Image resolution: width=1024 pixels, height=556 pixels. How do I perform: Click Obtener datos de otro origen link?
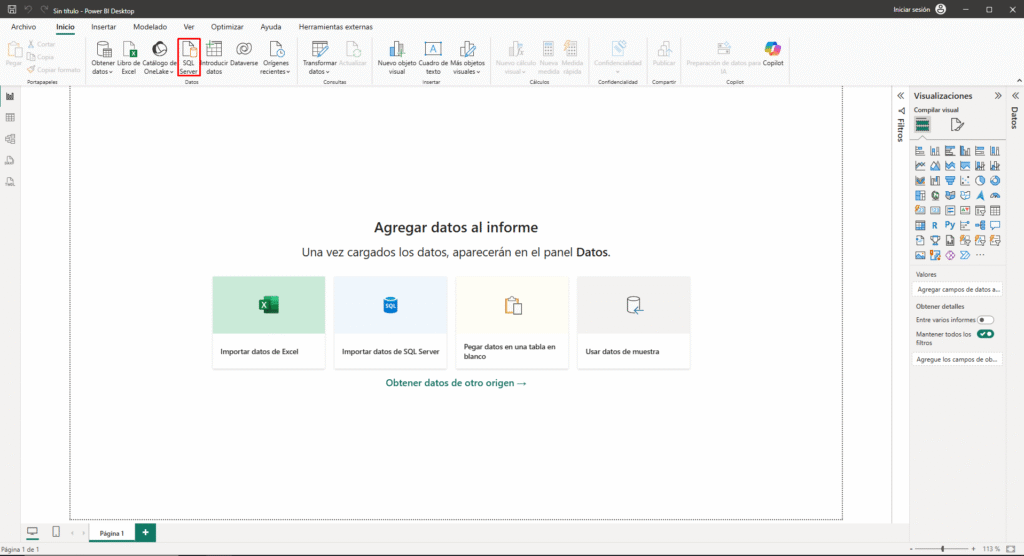tap(455, 383)
